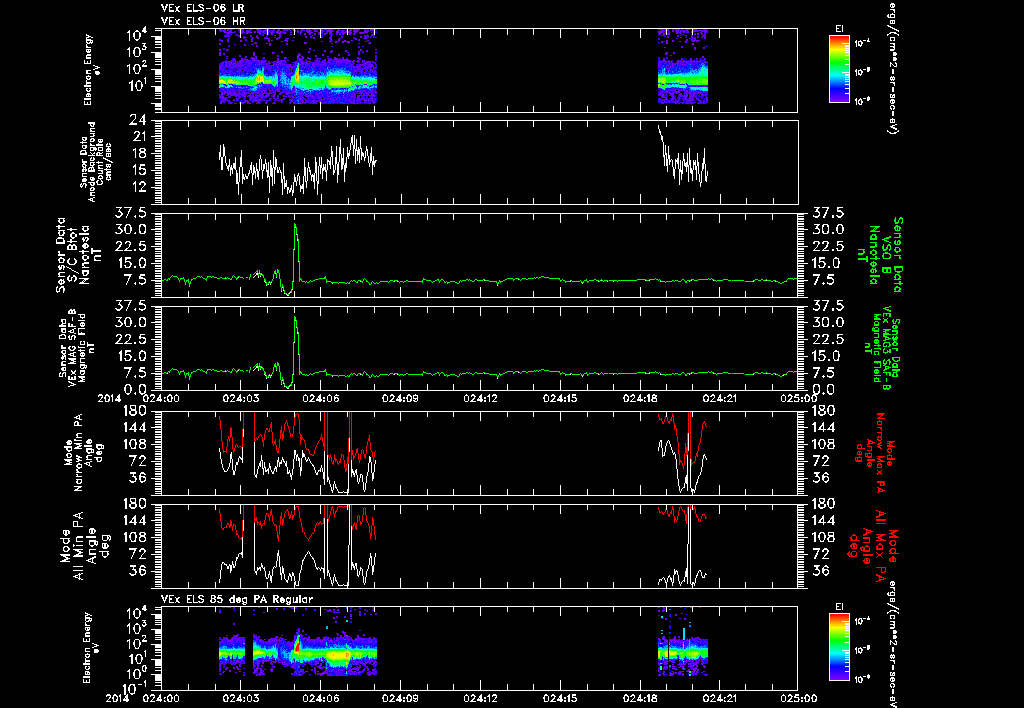Screen dimensions: 1024x708
Task: Click '024:06' on the time axis under MAG SAF-B
Action: coord(321,397)
